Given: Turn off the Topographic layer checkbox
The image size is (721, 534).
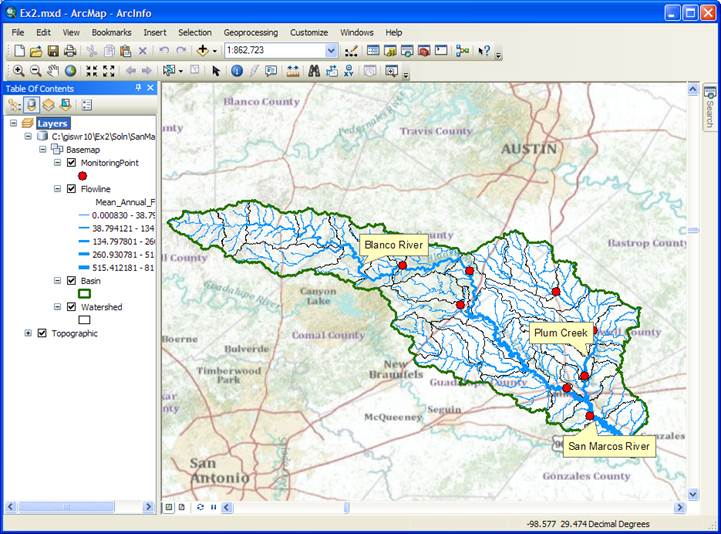Looking at the screenshot, I should [42, 333].
